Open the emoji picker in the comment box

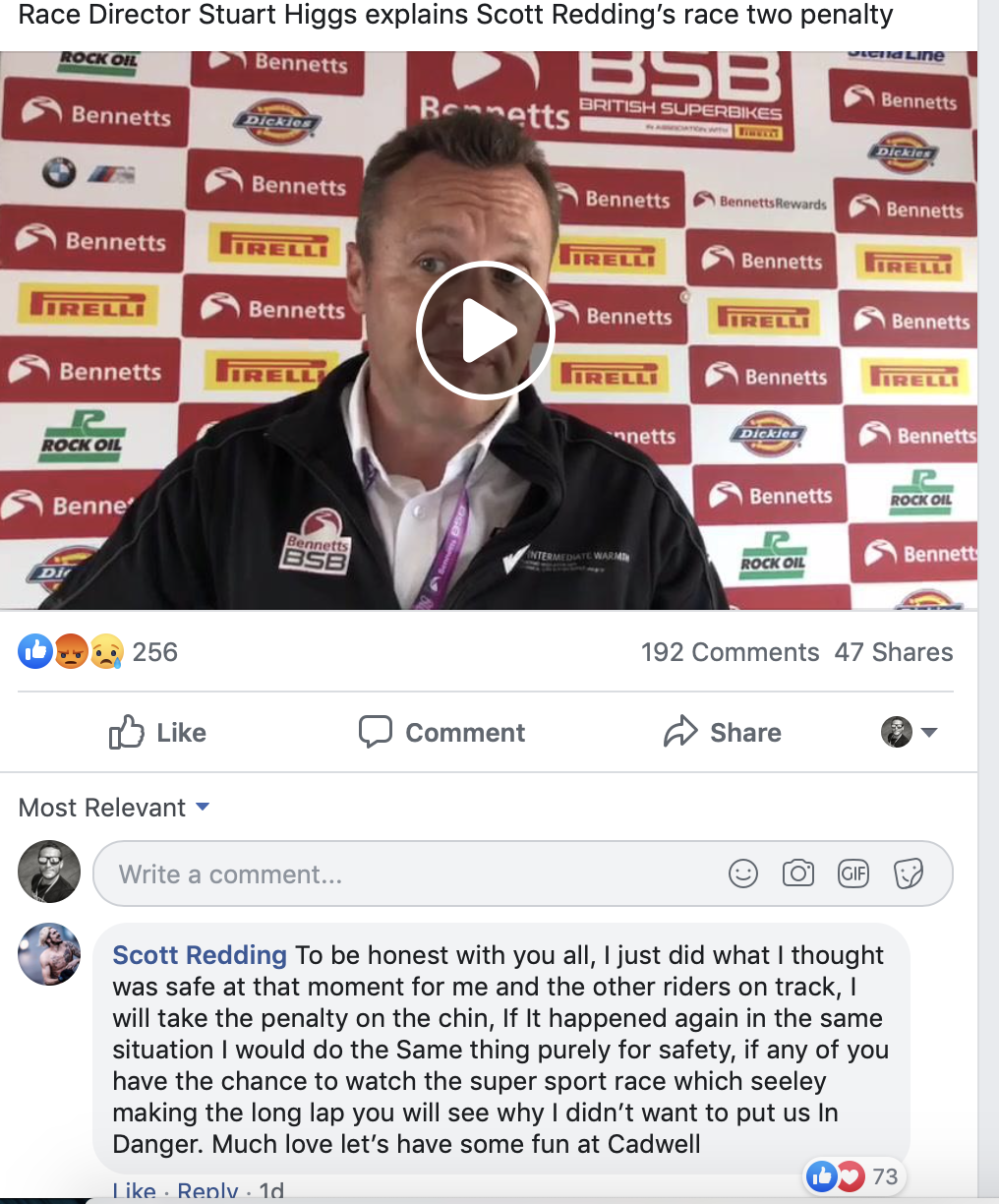pos(743,873)
